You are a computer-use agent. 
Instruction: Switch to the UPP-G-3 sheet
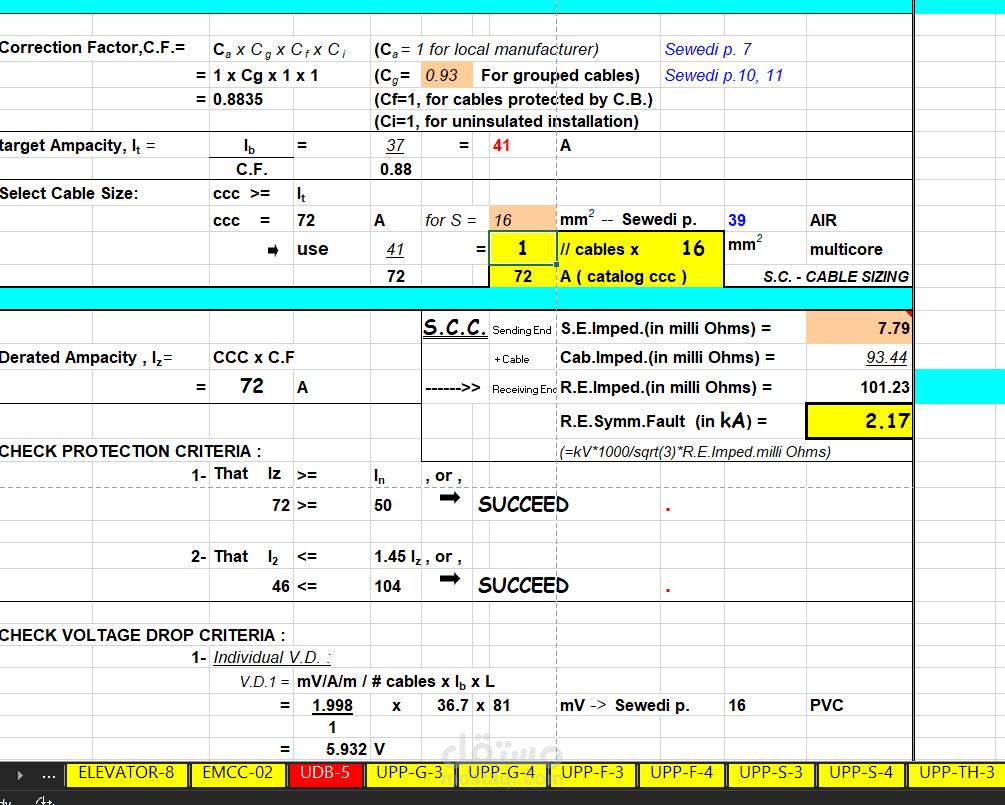coord(409,774)
